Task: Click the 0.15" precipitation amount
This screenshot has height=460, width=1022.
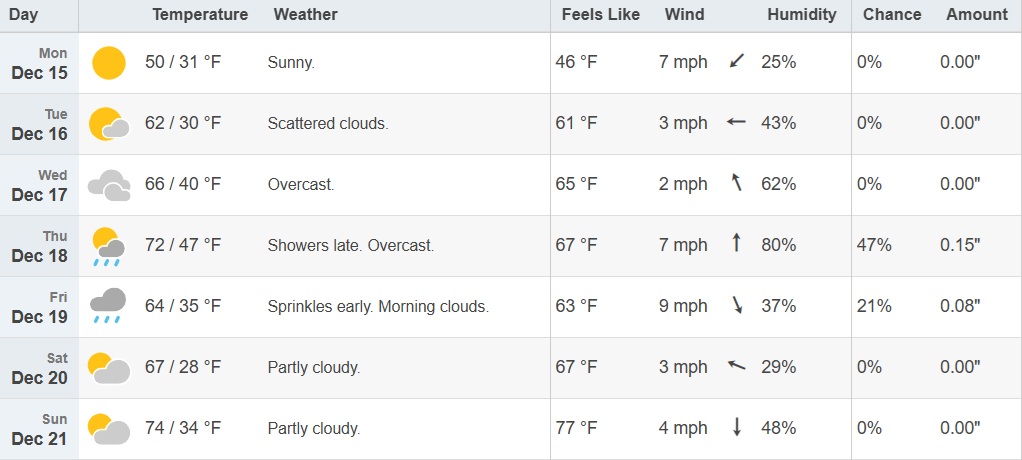Action: (960, 245)
